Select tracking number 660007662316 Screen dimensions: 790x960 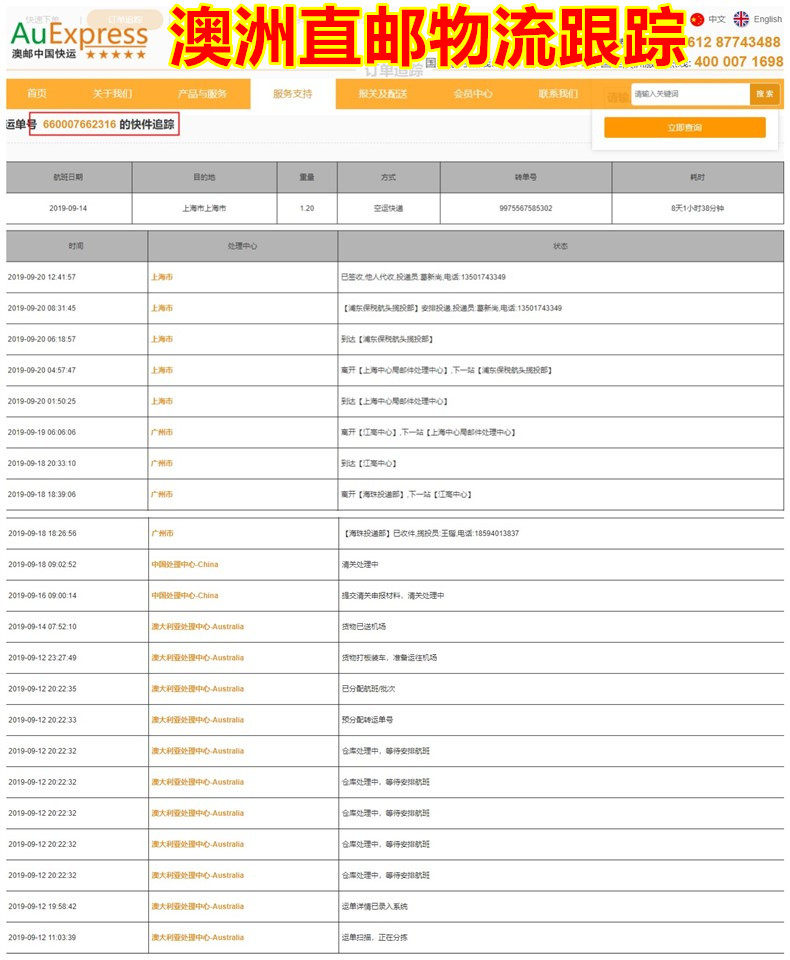click(x=79, y=124)
